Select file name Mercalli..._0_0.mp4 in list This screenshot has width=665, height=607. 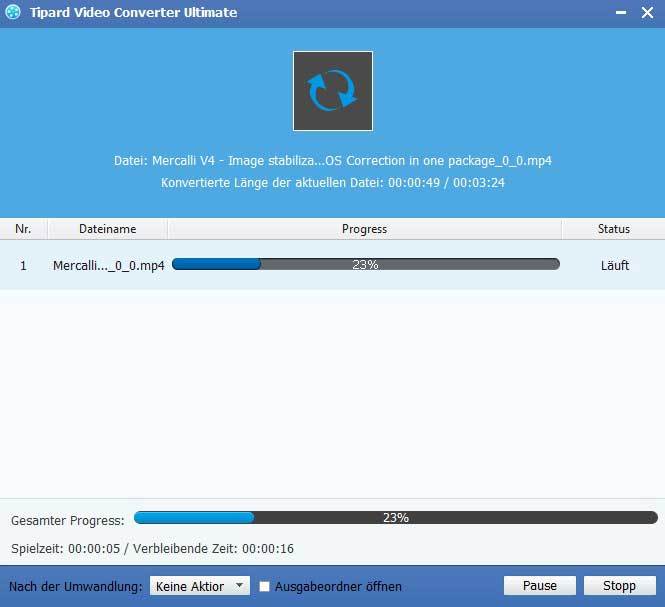pos(109,266)
